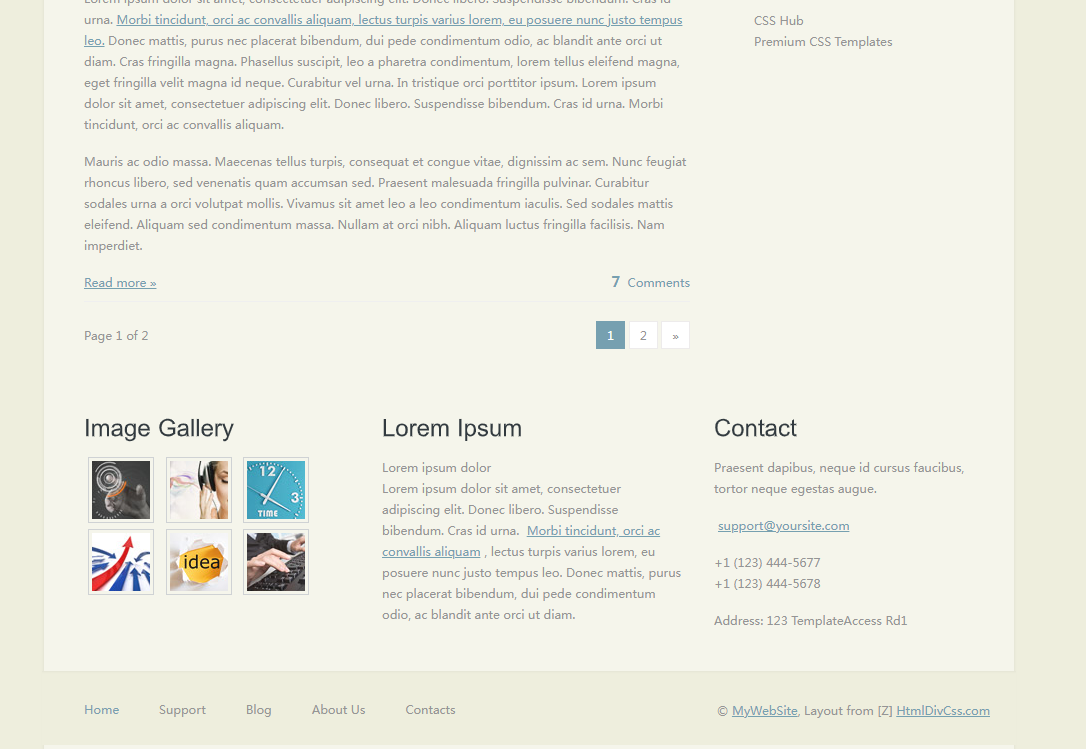Open the Premium CSS Templates sidebar link
This screenshot has width=1086, height=749.
tap(822, 42)
